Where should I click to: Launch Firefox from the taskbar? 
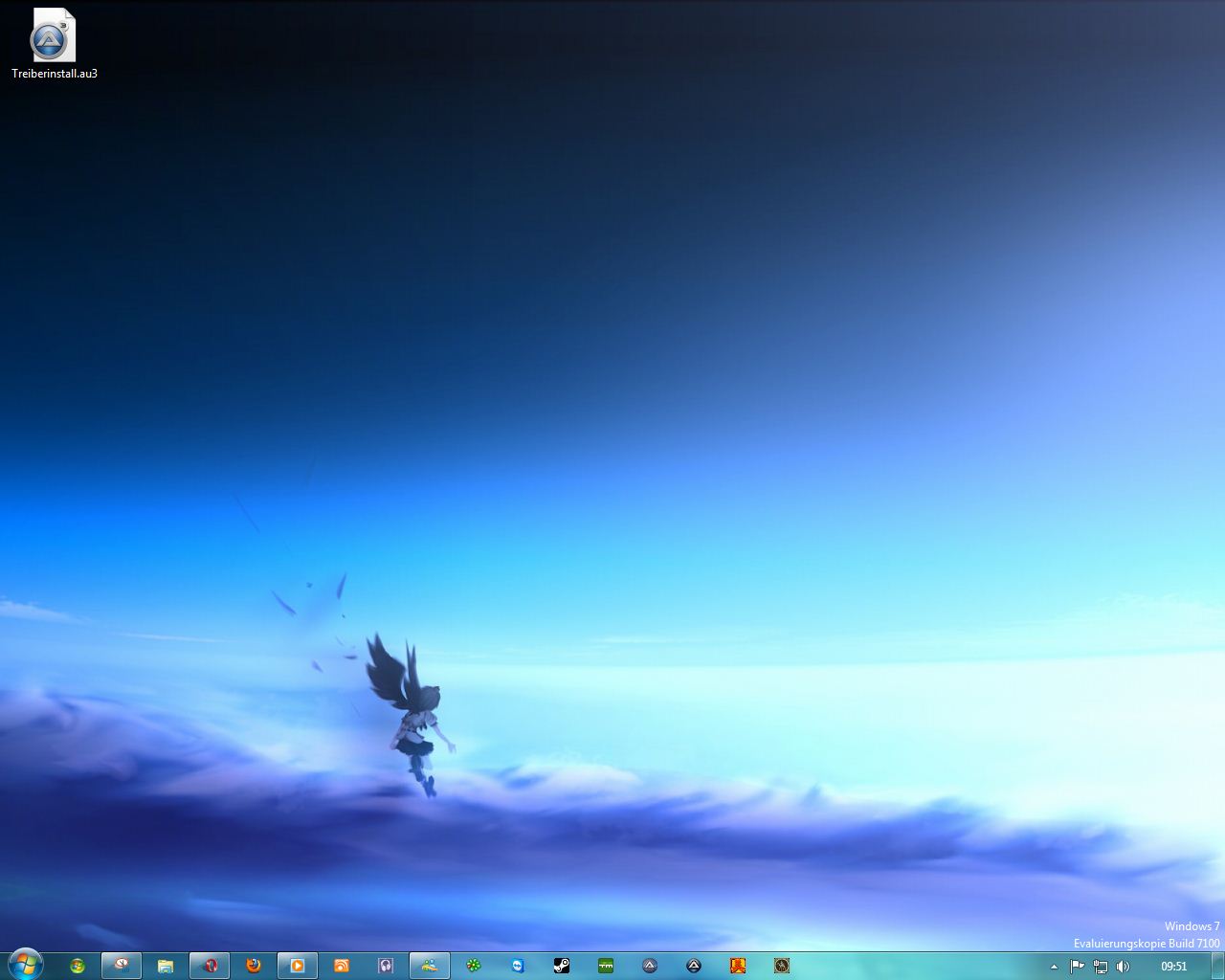pos(254,966)
